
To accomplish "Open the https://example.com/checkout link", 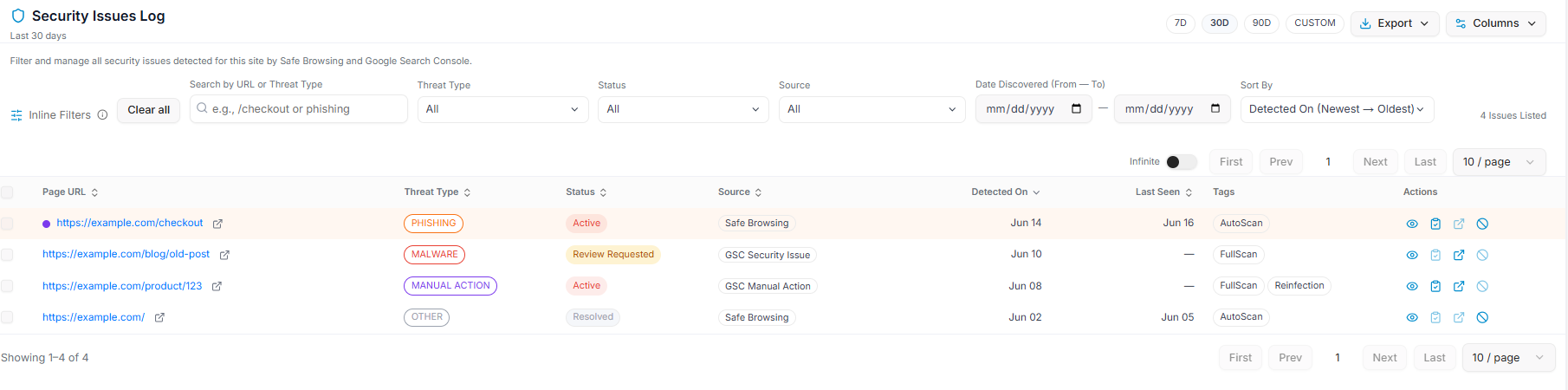I will click(x=130, y=223).
